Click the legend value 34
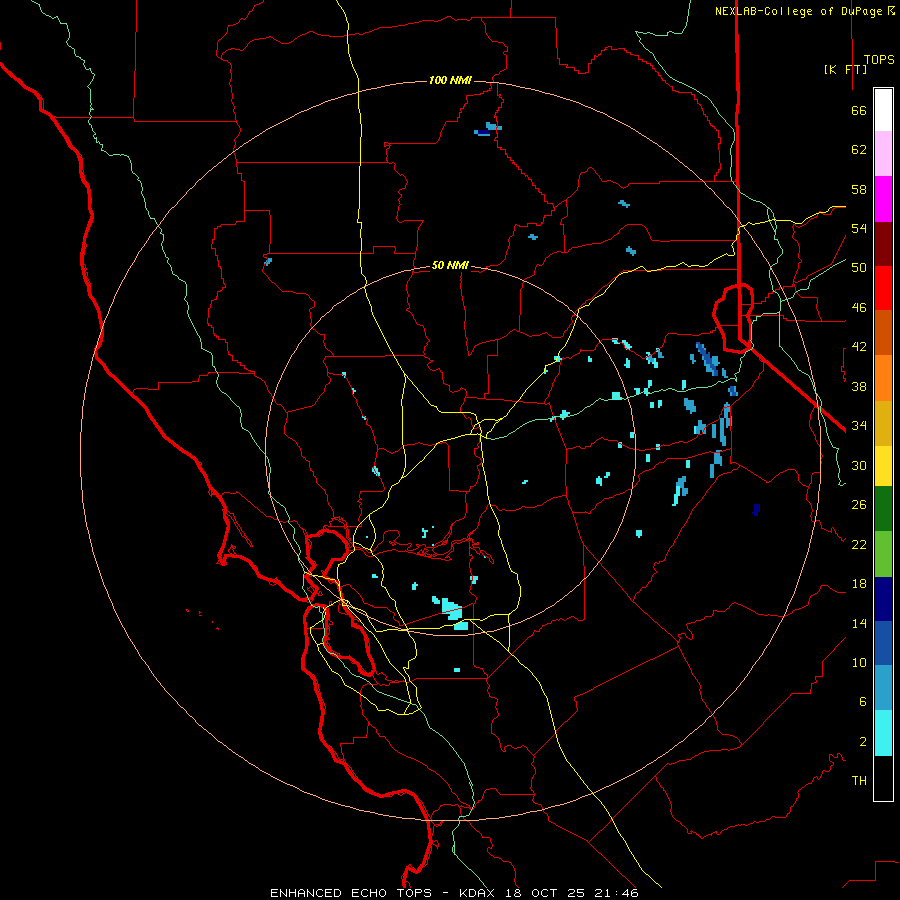 pyautogui.click(x=859, y=425)
